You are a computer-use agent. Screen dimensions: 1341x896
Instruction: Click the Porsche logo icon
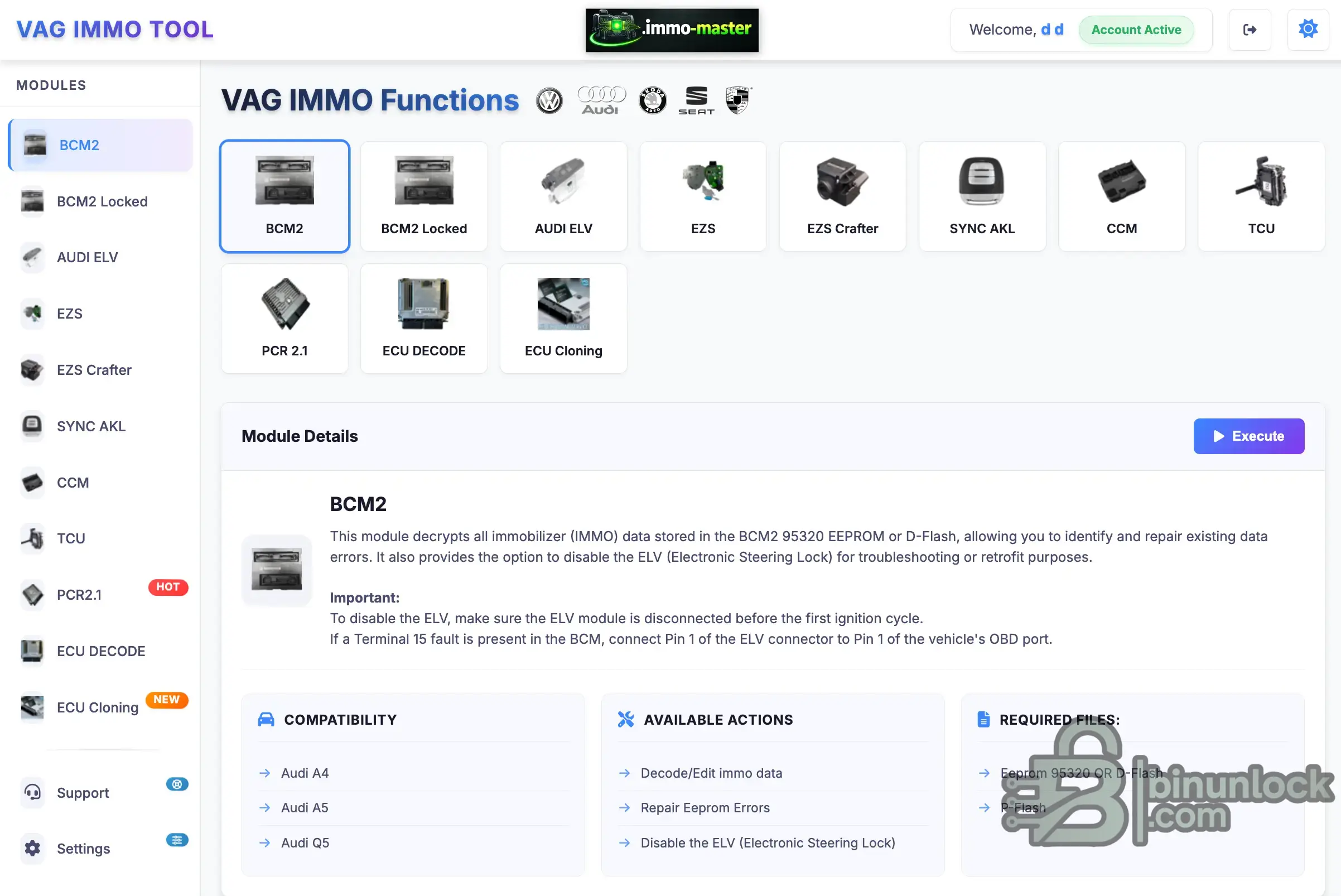739,99
